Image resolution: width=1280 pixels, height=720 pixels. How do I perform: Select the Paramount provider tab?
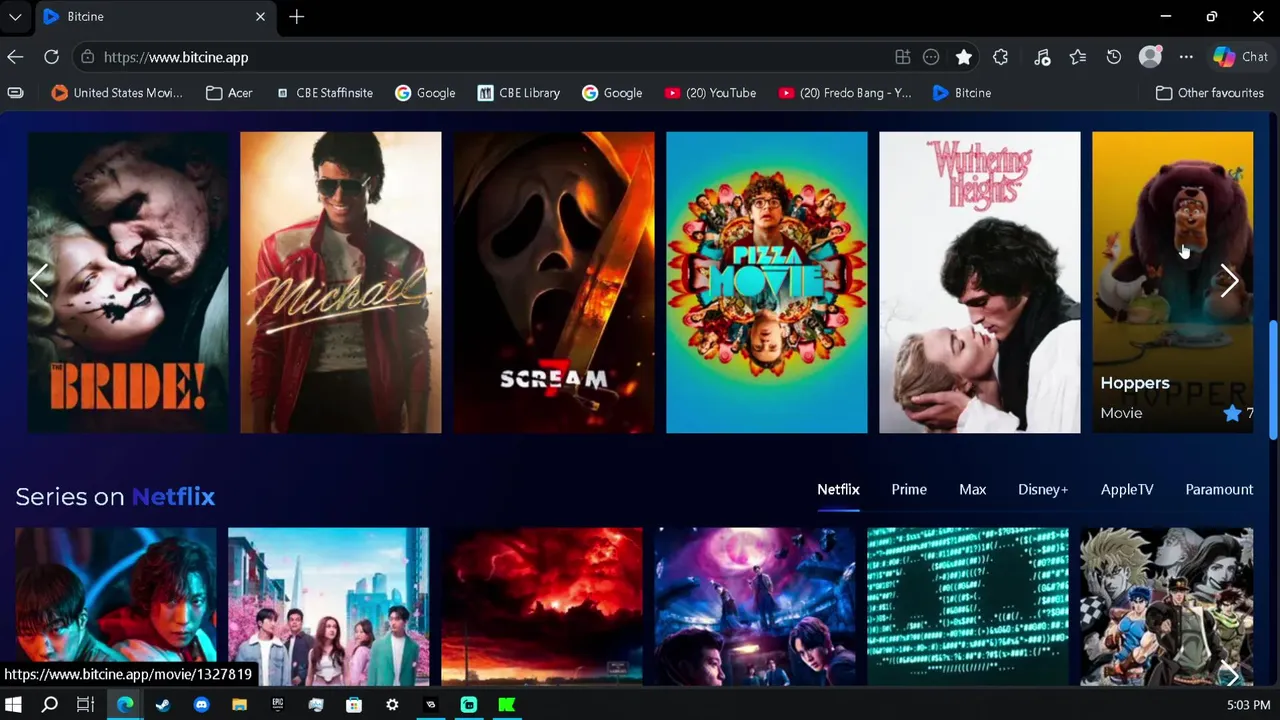click(x=1219, y=489)
